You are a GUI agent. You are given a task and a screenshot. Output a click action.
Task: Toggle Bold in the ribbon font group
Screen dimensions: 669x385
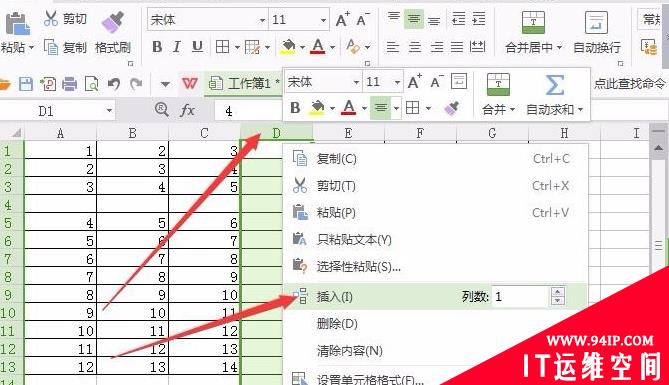pos(157,47)
